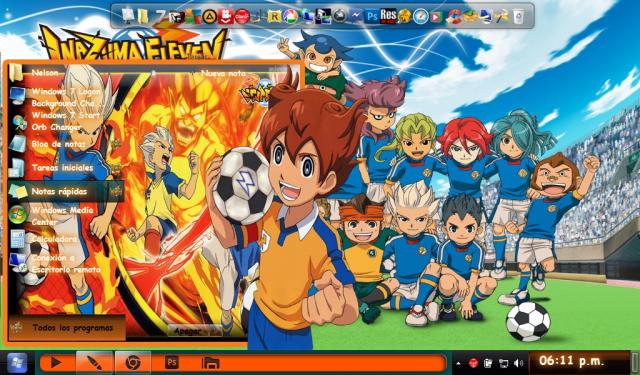Image resolution: width=640 pixels, height=375 pixels.
Task: Open File Explorer from the taskbar
Action: tap(211, 362)
